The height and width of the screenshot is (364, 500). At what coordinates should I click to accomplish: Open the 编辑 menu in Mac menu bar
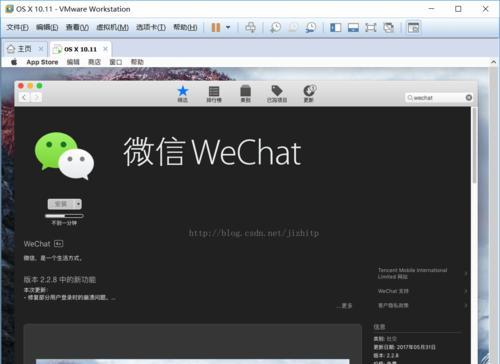coord(73,62)
